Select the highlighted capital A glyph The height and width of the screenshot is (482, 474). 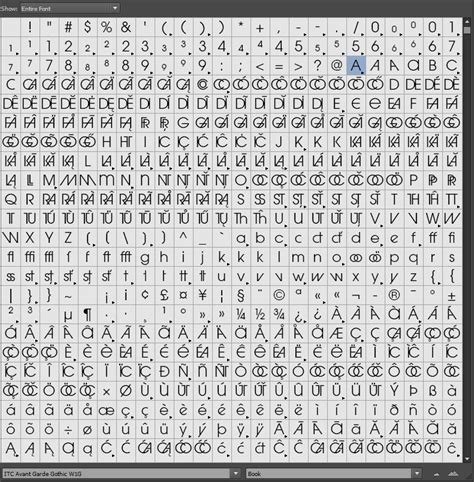pyautogui.click(x=356, y=65)
